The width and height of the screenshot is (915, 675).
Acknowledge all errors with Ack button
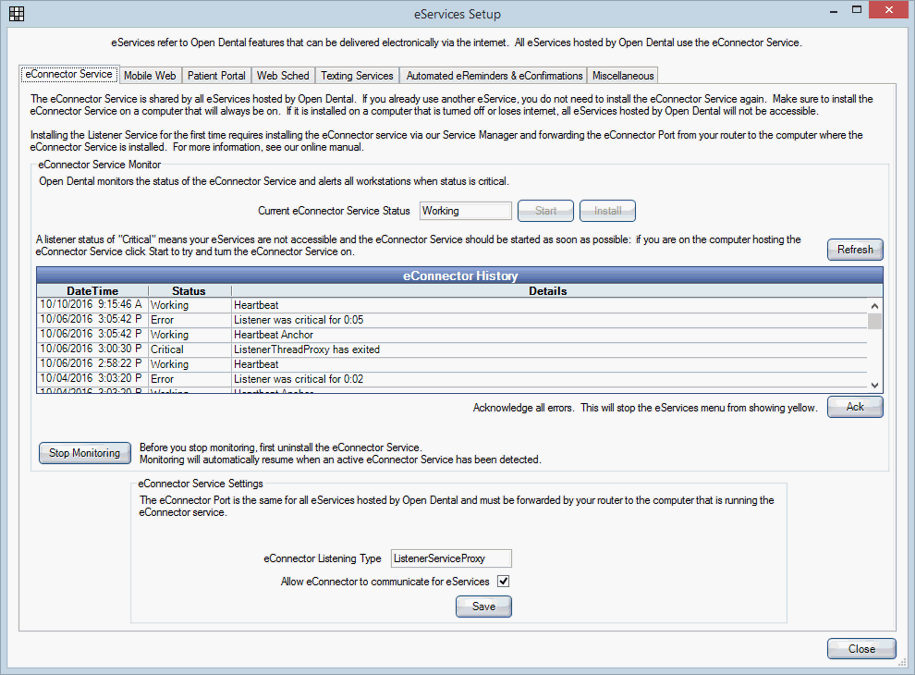pos(855,407)
